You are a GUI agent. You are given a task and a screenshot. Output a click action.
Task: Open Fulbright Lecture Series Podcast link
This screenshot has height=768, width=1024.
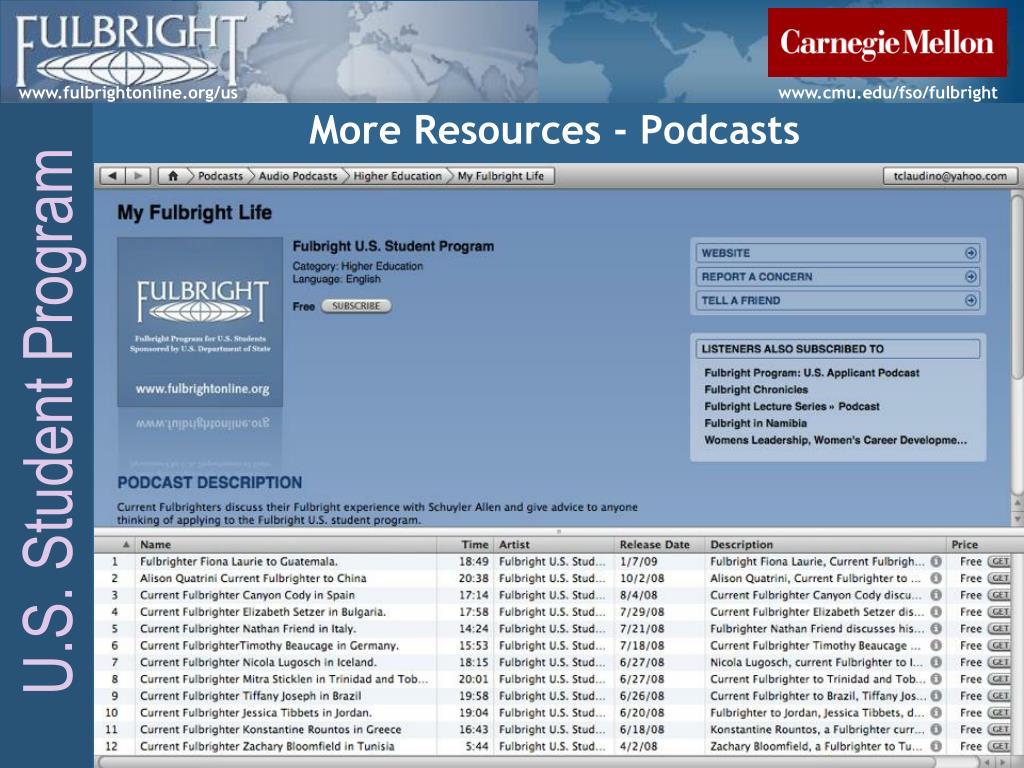point(792,406)
